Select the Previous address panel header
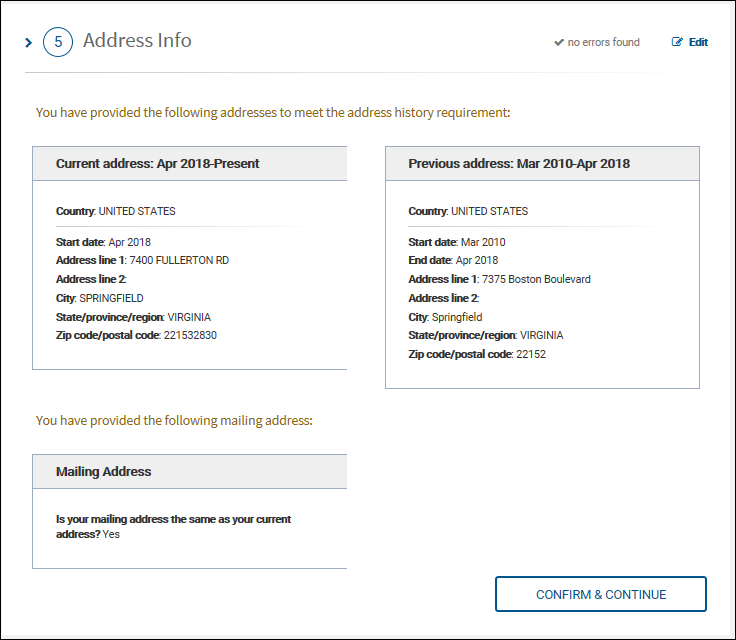This screenshot has width=736, height=640. (x=519, y=163)
